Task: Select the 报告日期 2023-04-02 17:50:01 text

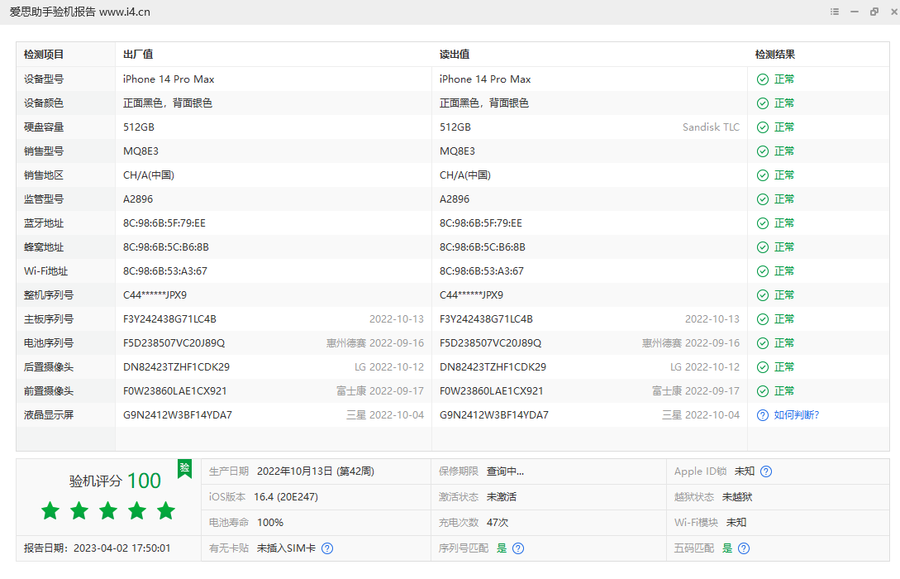Action: coord(97,549)
